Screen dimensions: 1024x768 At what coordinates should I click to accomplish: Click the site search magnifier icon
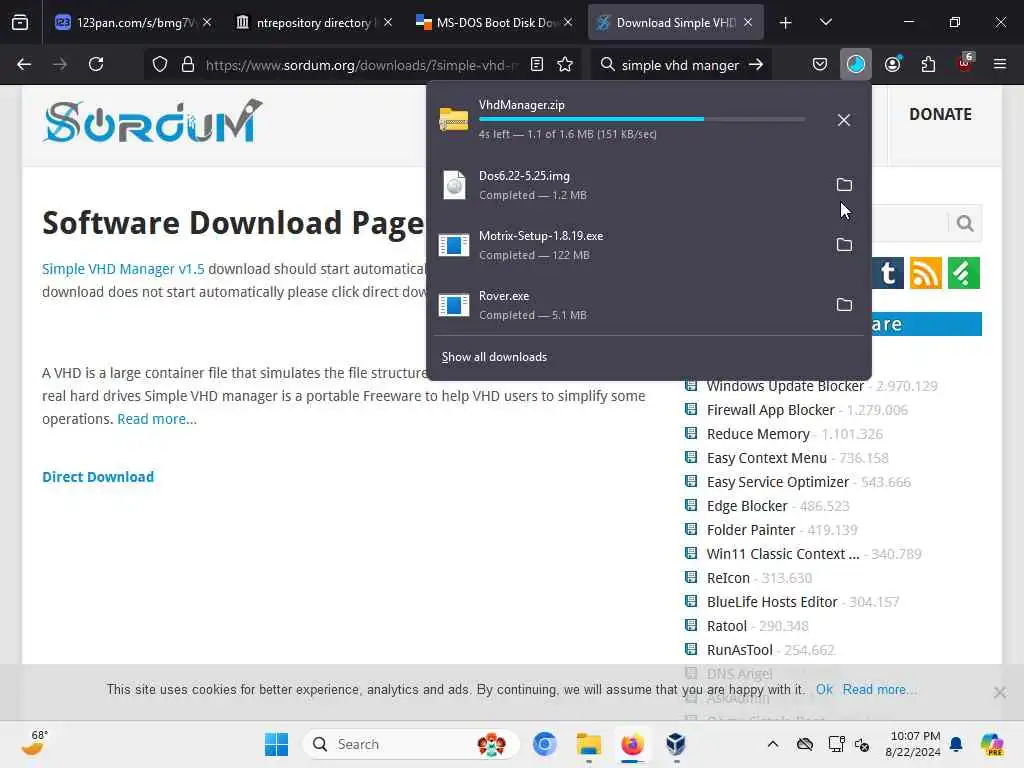pos(965,223)
